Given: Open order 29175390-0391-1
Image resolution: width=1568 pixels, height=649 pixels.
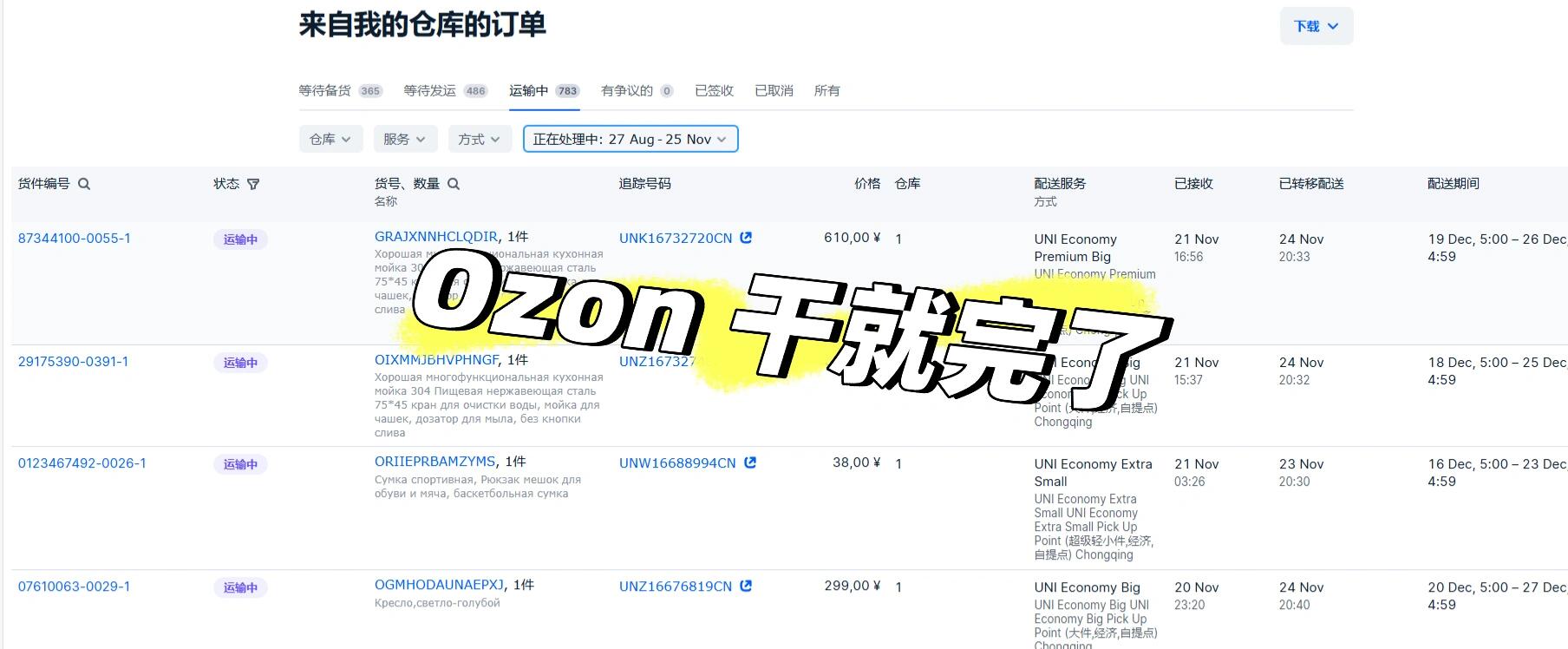Looking at the screenshot, I should [73, 361].
